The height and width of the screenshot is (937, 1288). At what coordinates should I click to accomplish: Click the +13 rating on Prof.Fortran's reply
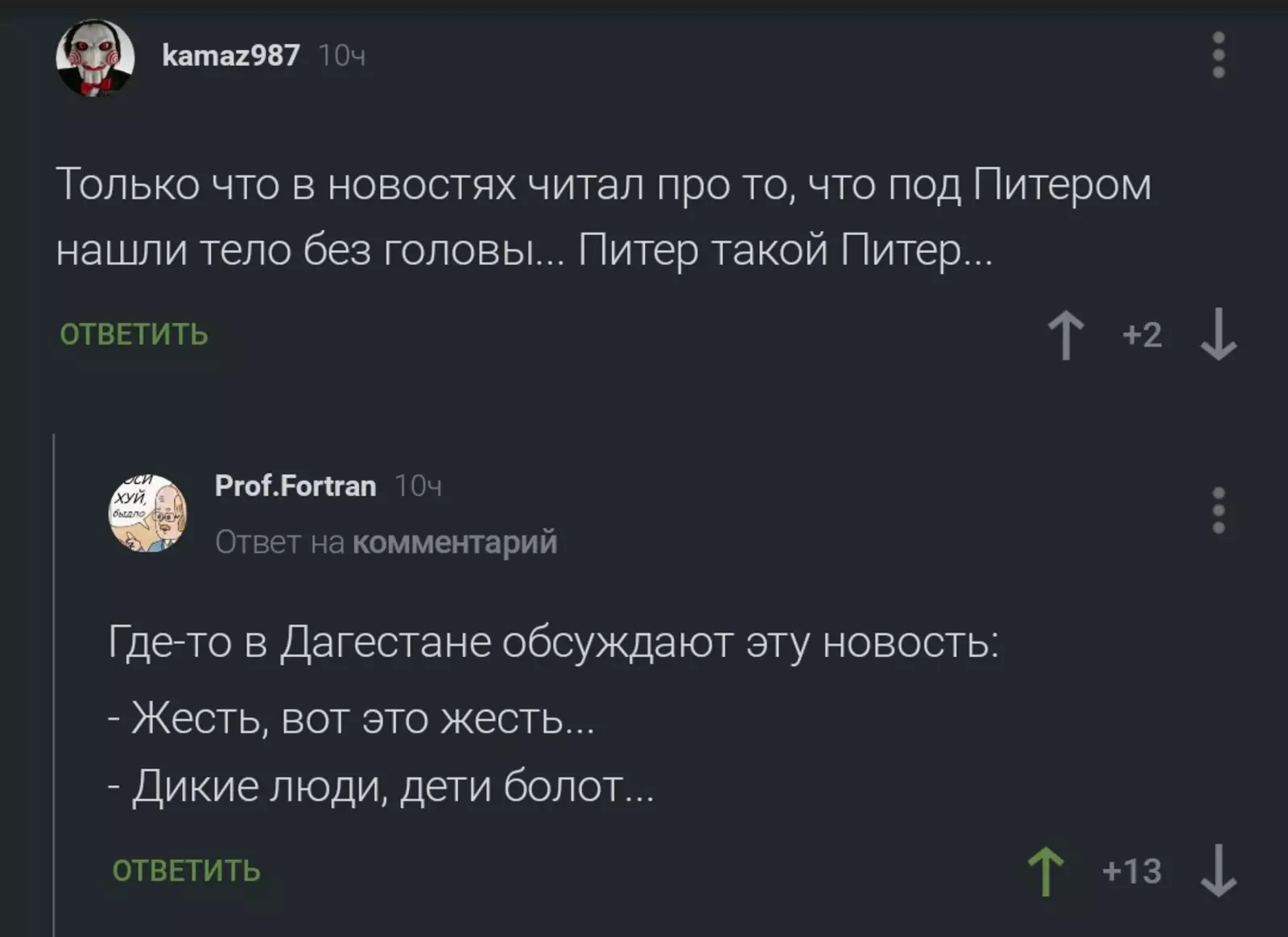(1132, 871)
